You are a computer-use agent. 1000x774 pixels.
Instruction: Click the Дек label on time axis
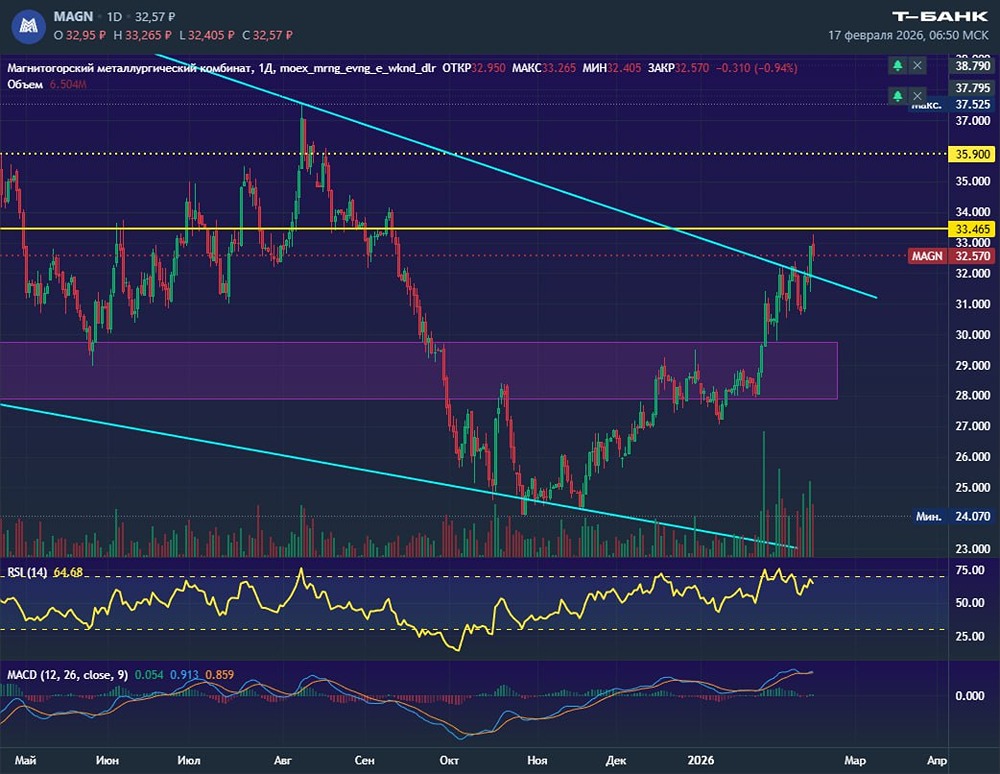click(x=615, y=760)
